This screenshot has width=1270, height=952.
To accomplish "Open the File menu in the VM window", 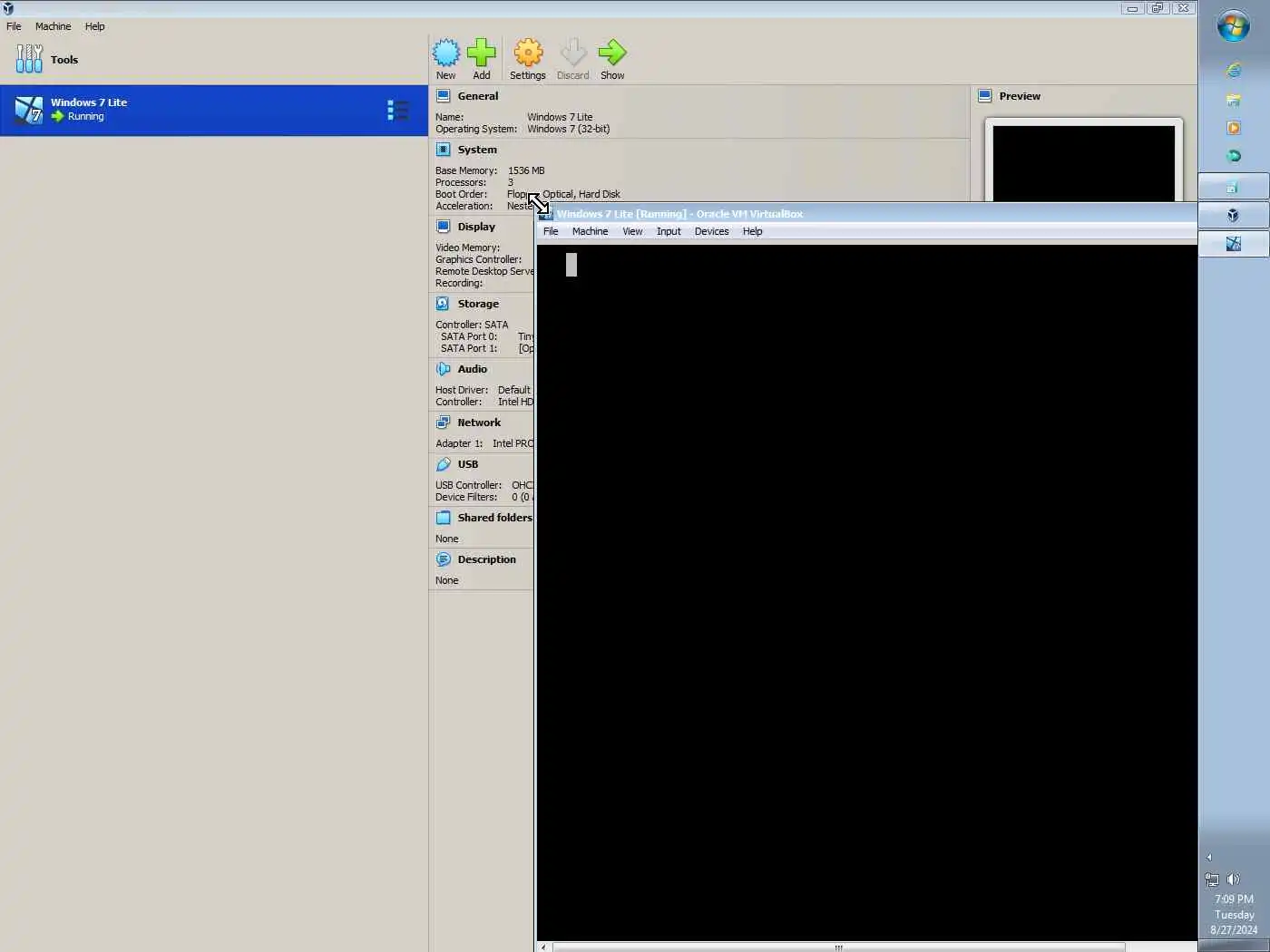I will click(551, 231).
